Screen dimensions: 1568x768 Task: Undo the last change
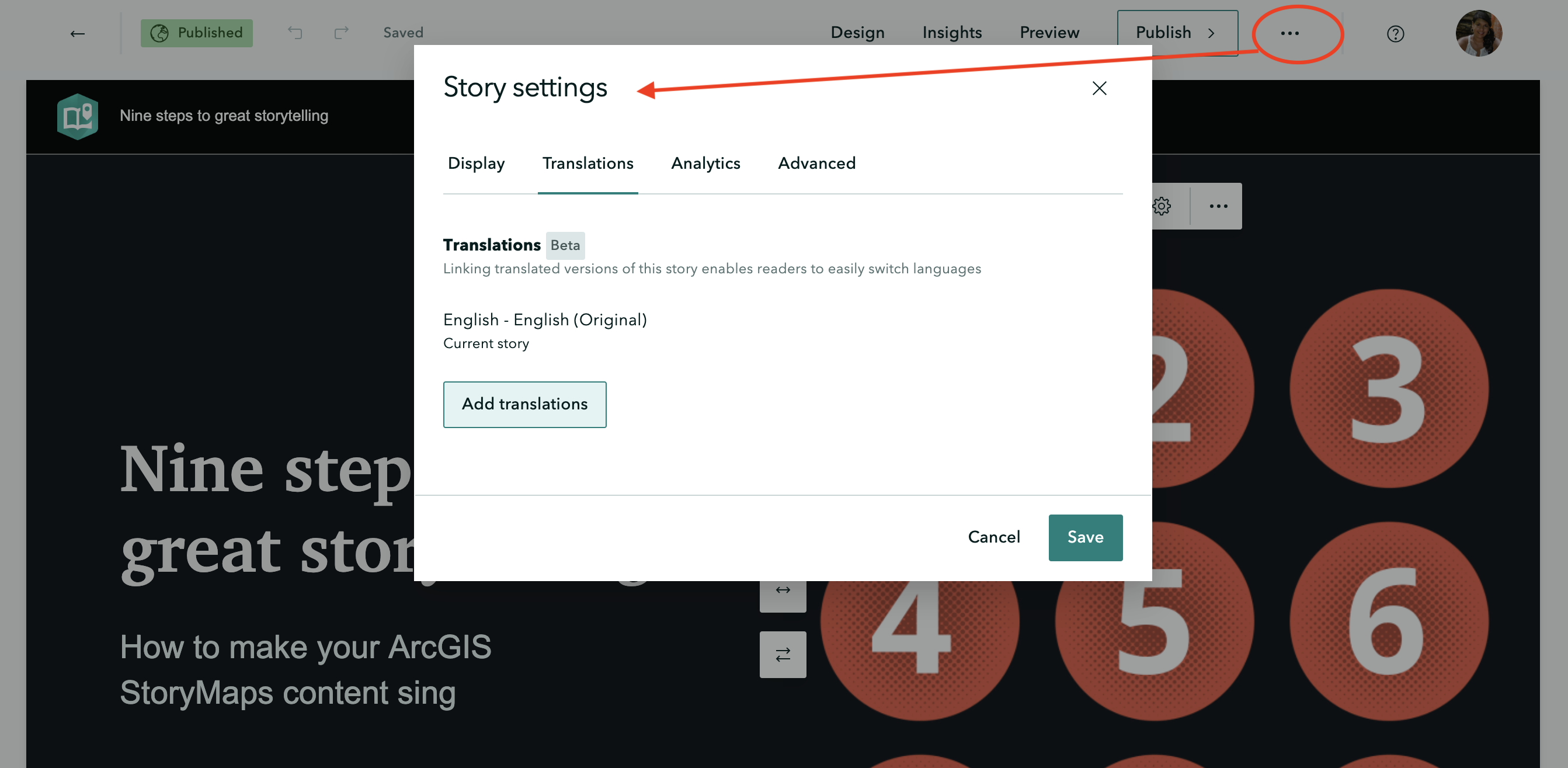point(295,33)
